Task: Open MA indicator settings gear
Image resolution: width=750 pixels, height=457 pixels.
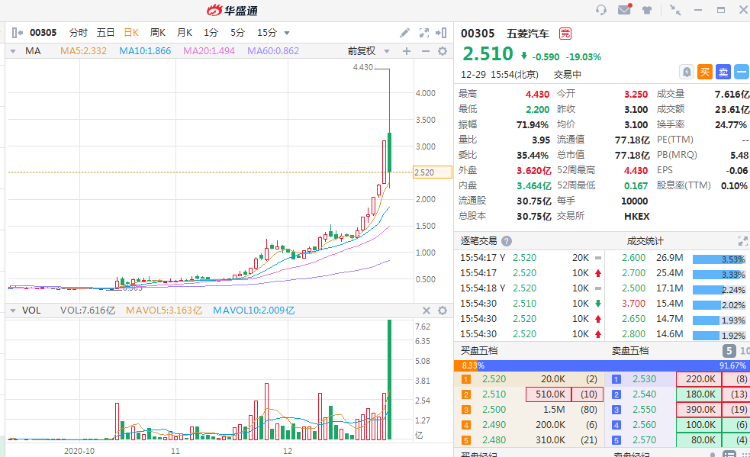Action: pyautogui.click(x=442, y=51)
